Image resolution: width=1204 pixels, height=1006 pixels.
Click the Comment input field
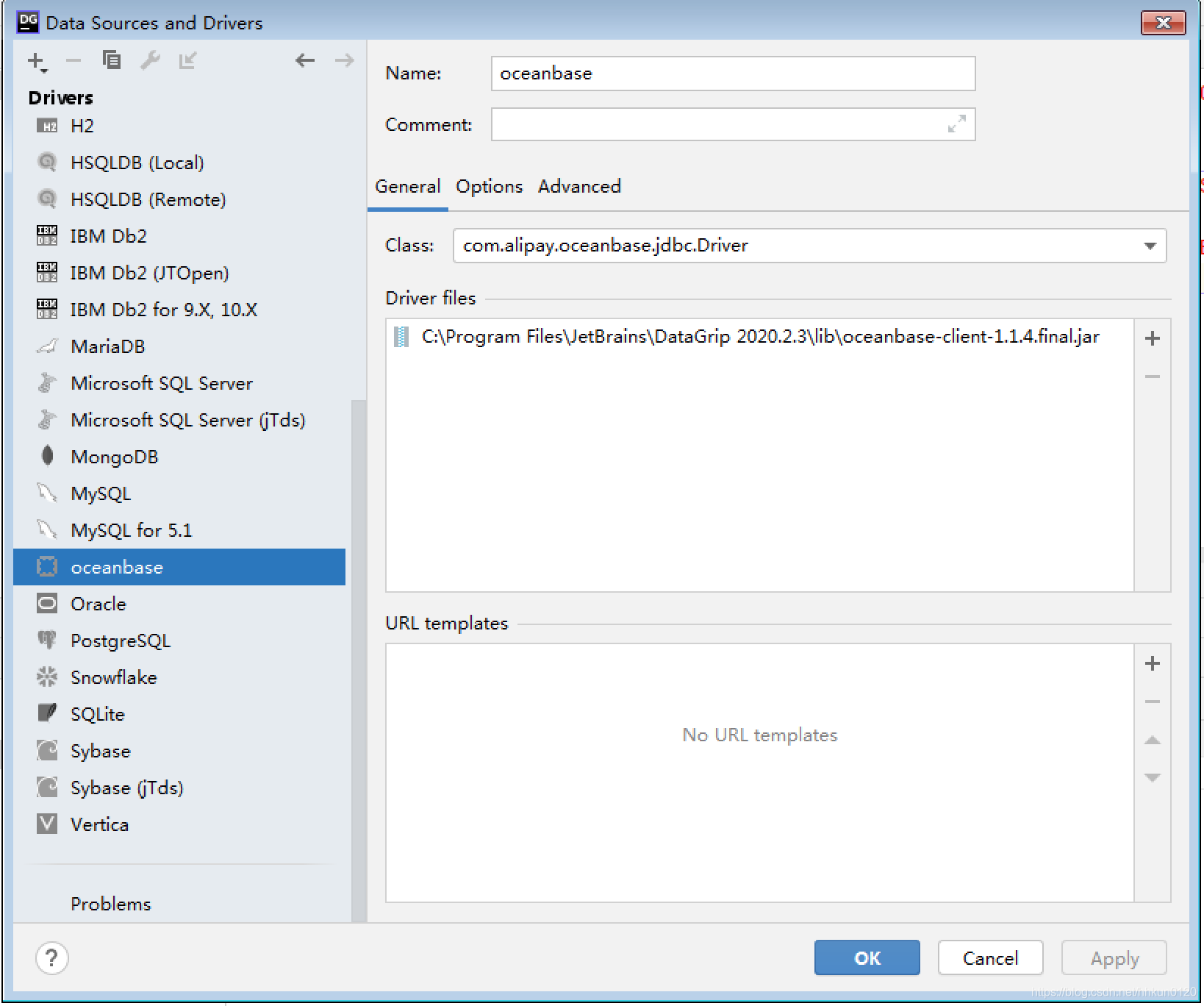(733, 124)
